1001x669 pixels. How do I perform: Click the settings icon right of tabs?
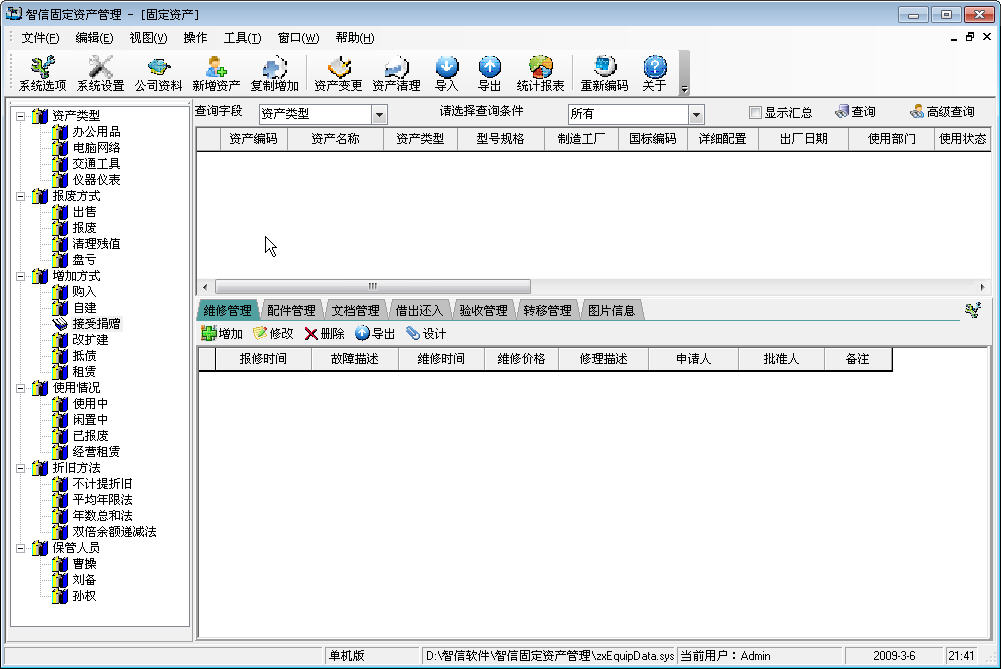tap(973, 310)
